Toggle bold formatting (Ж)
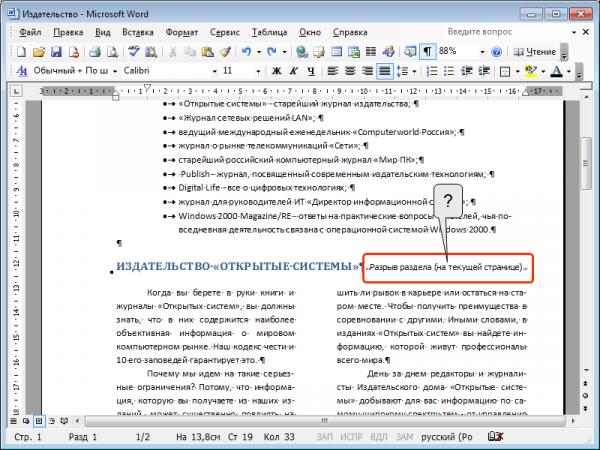This screenshot has width=600, height=450. [276, 71]
